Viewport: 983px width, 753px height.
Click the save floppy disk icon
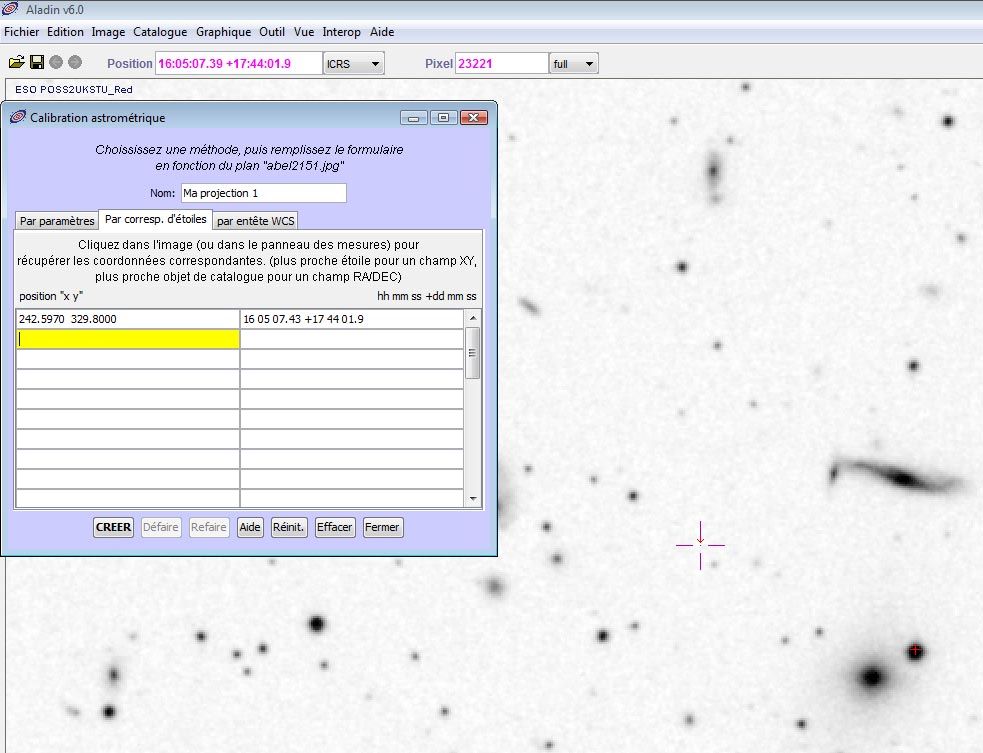[x=37, y=62]
